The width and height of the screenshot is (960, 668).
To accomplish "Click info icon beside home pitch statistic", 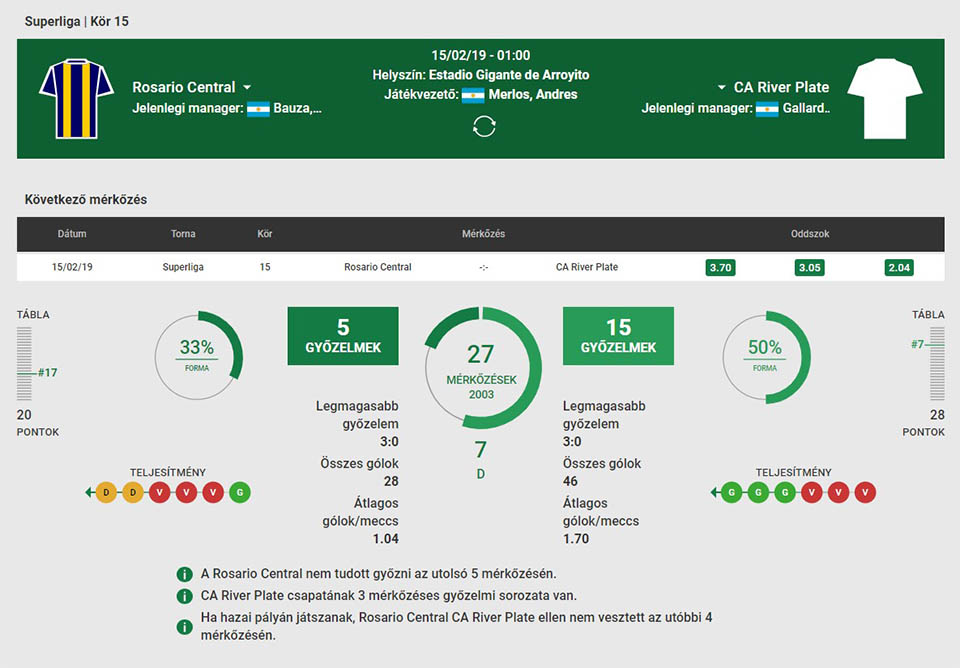I will tap(184, 626).
